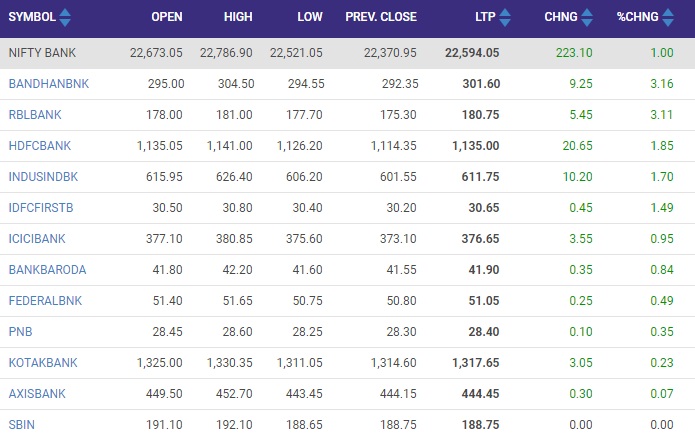The height and width of the screenshot is (438, 695).
Task: Select AXISBANK LTP value 444.45
Action: pyautogui.click(x=480, y=394)
